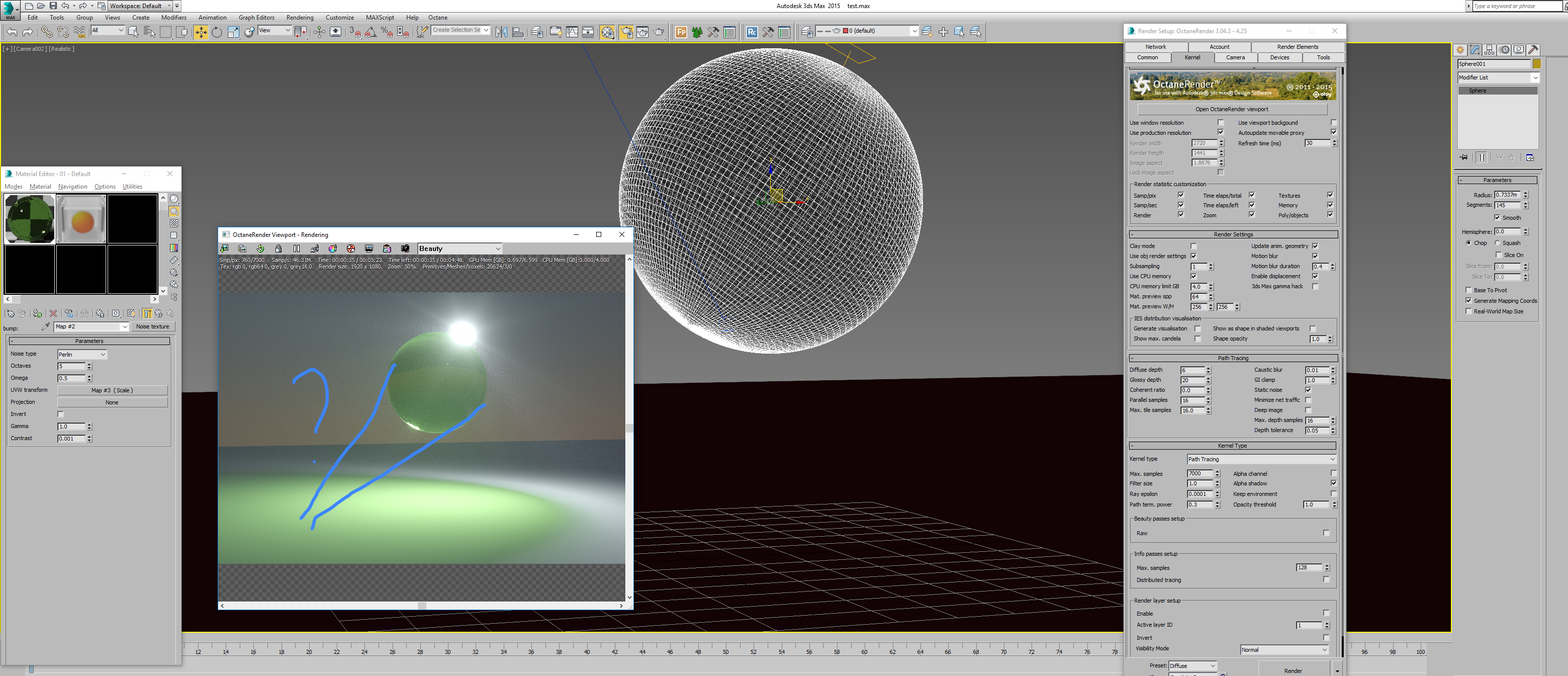Enable Clay mode checkbox
This screenshot has height=676, width=1568.
(x=1193, y=246)
